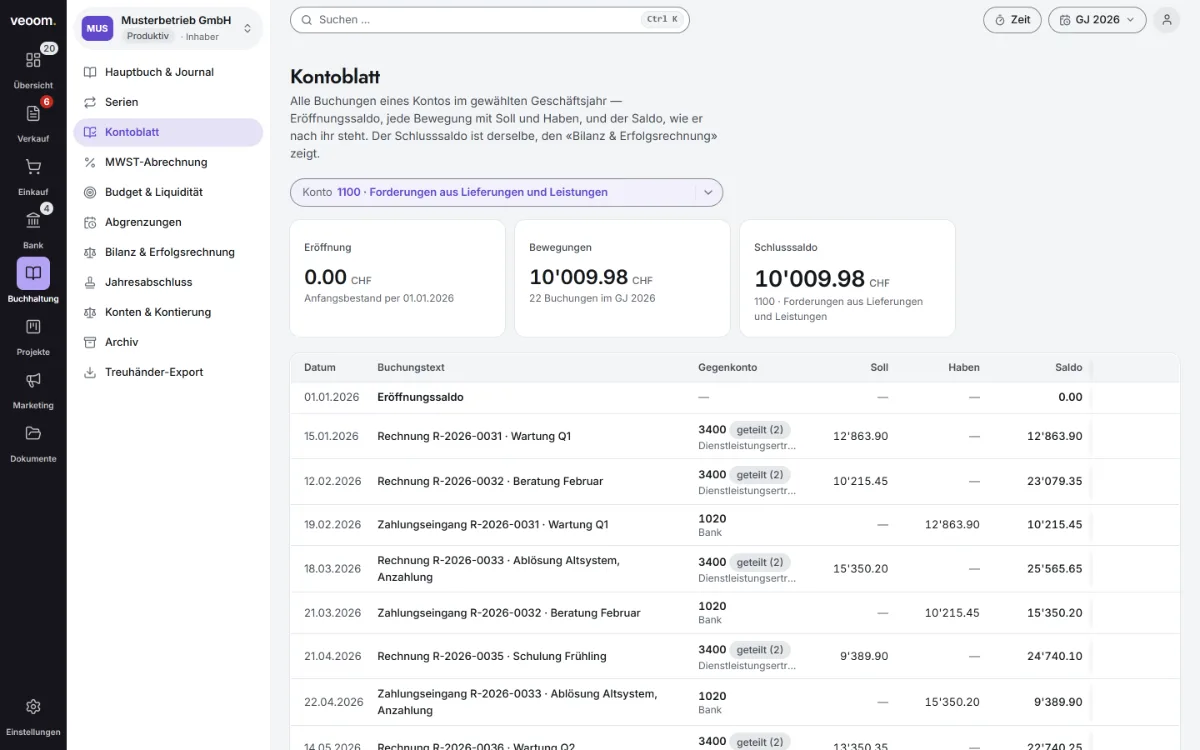Click the Saldo column header
The width and height of the screenshot is (1200, 750).
[x=1069, y=367]
